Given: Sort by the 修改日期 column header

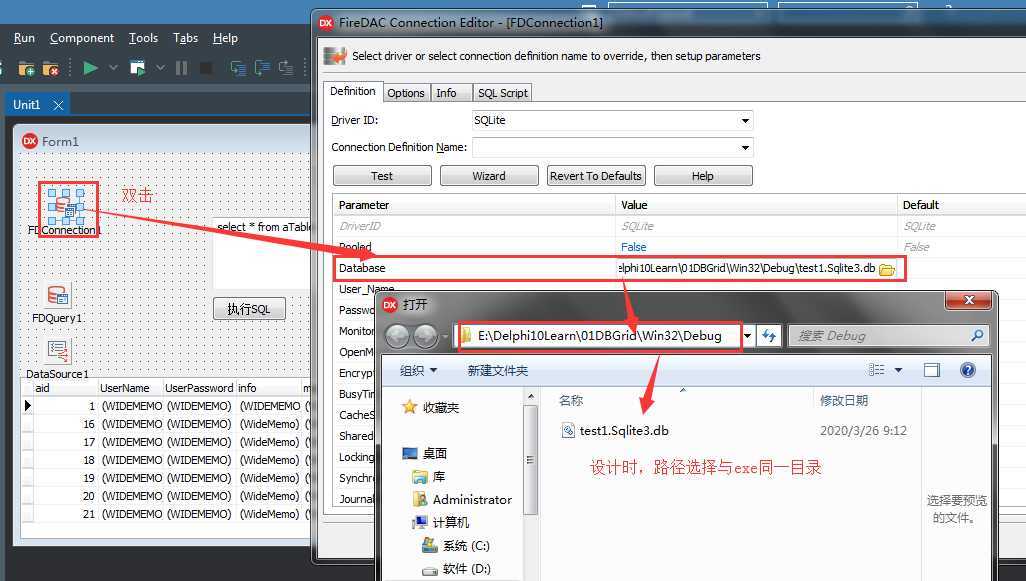Looking at the screenshot, I should (x=844, y=400).
